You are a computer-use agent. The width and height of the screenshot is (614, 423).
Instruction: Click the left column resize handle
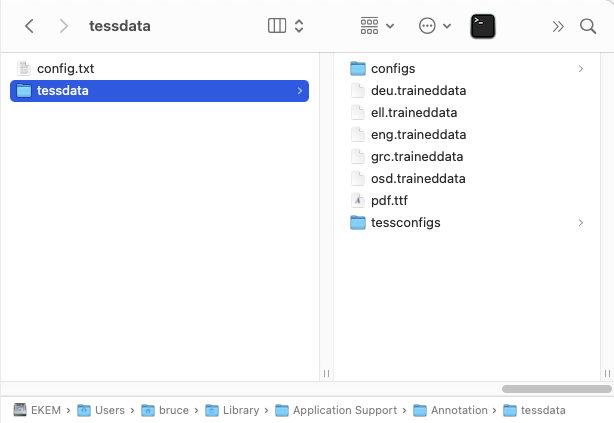(326, 373)
